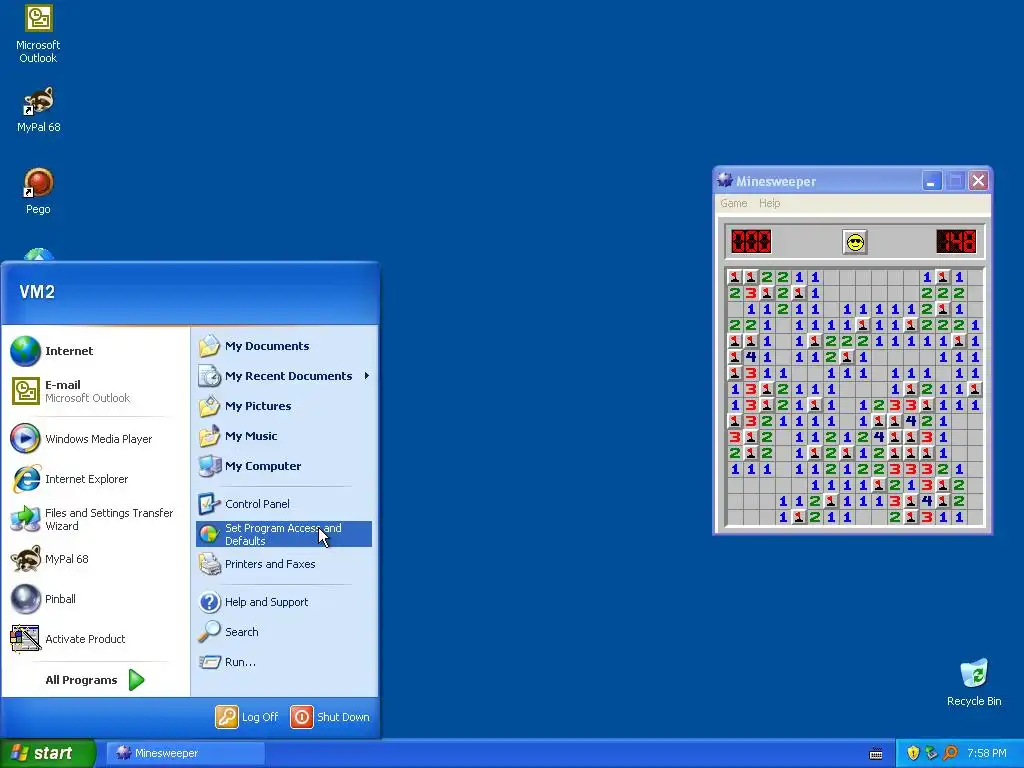Image resolution: width=1024 pixels, height=768 pixels.
Task: Select the Minesweeper taskbar button
Action: click(185, 753)
